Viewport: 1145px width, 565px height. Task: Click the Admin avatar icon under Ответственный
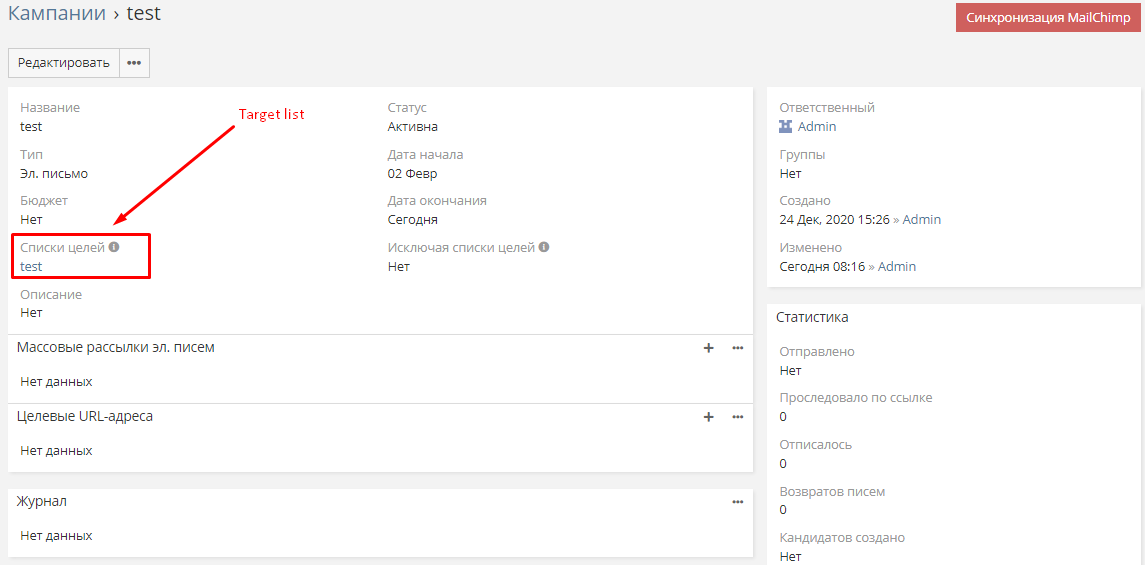click(x=786, y=127)
